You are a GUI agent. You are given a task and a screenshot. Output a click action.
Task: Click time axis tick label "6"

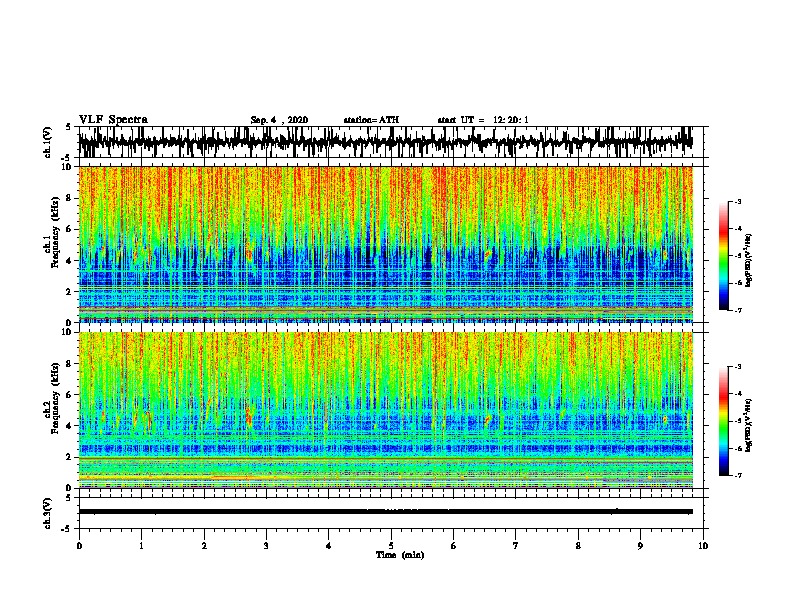(x=454, y=546)
